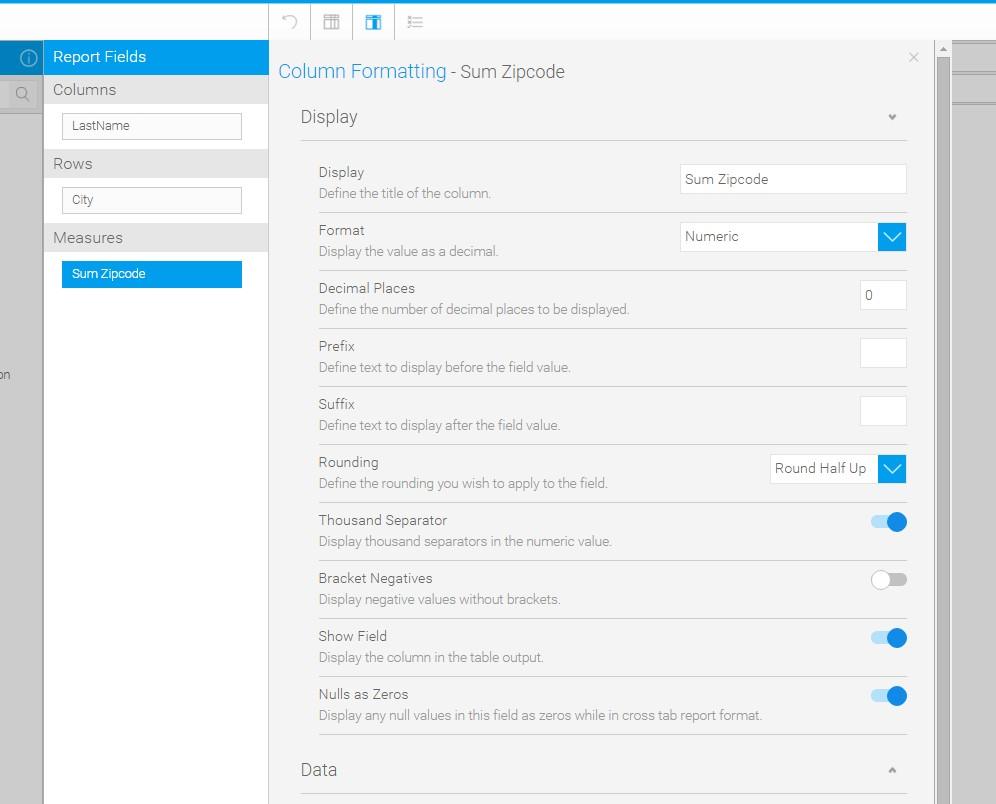Click the Display title text field

click(x=793, y=179)
